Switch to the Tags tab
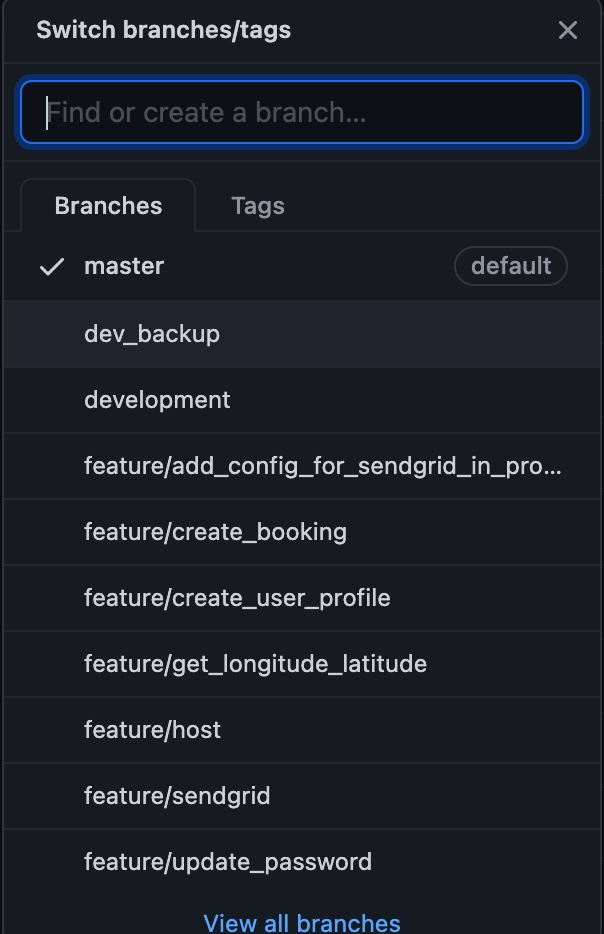This screenshot has height=934, width=604. click(x=258, y=206)
